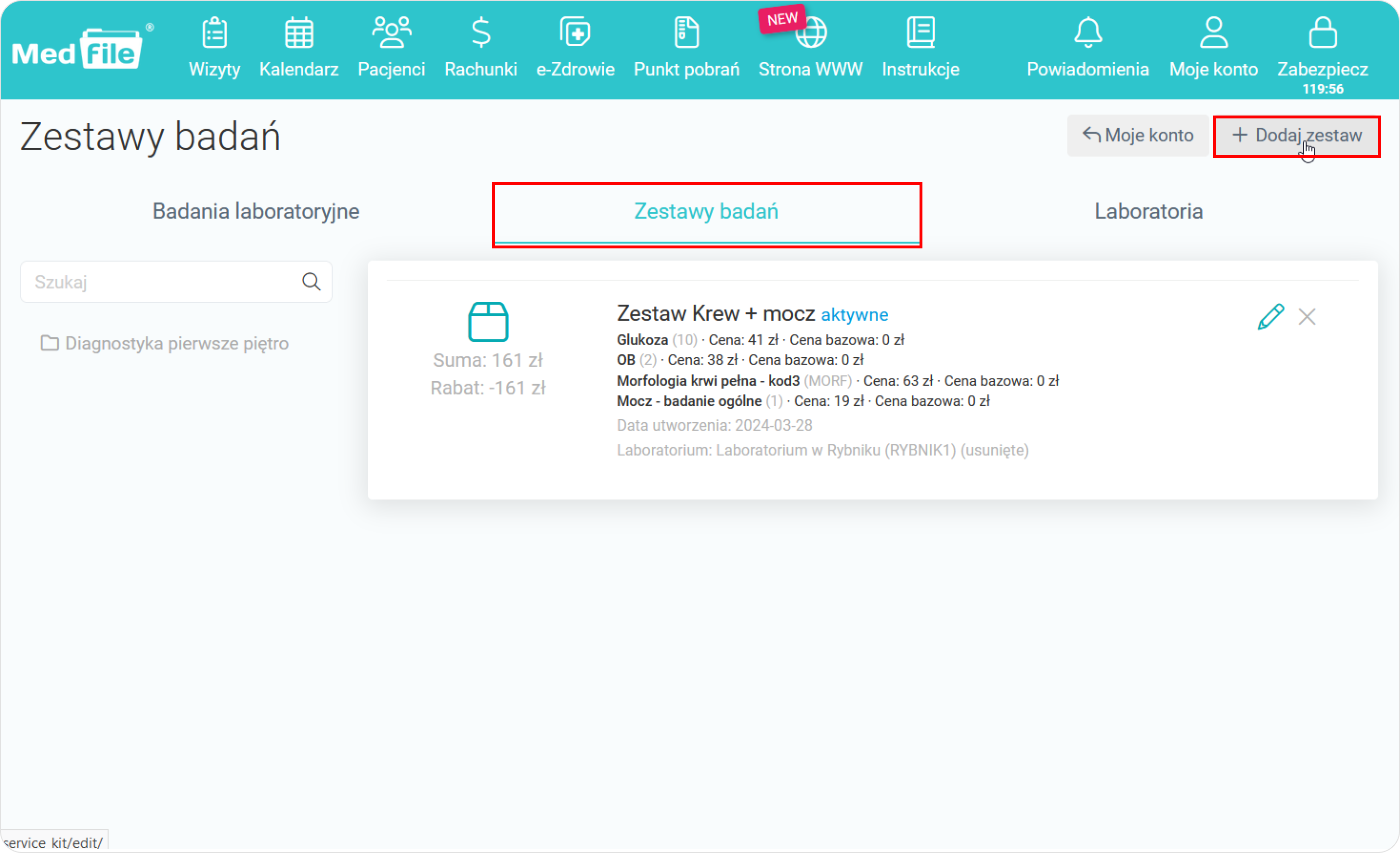Open the Strona WWW globe icon
Screen dimensions: 1400x853
pos(810,32)
